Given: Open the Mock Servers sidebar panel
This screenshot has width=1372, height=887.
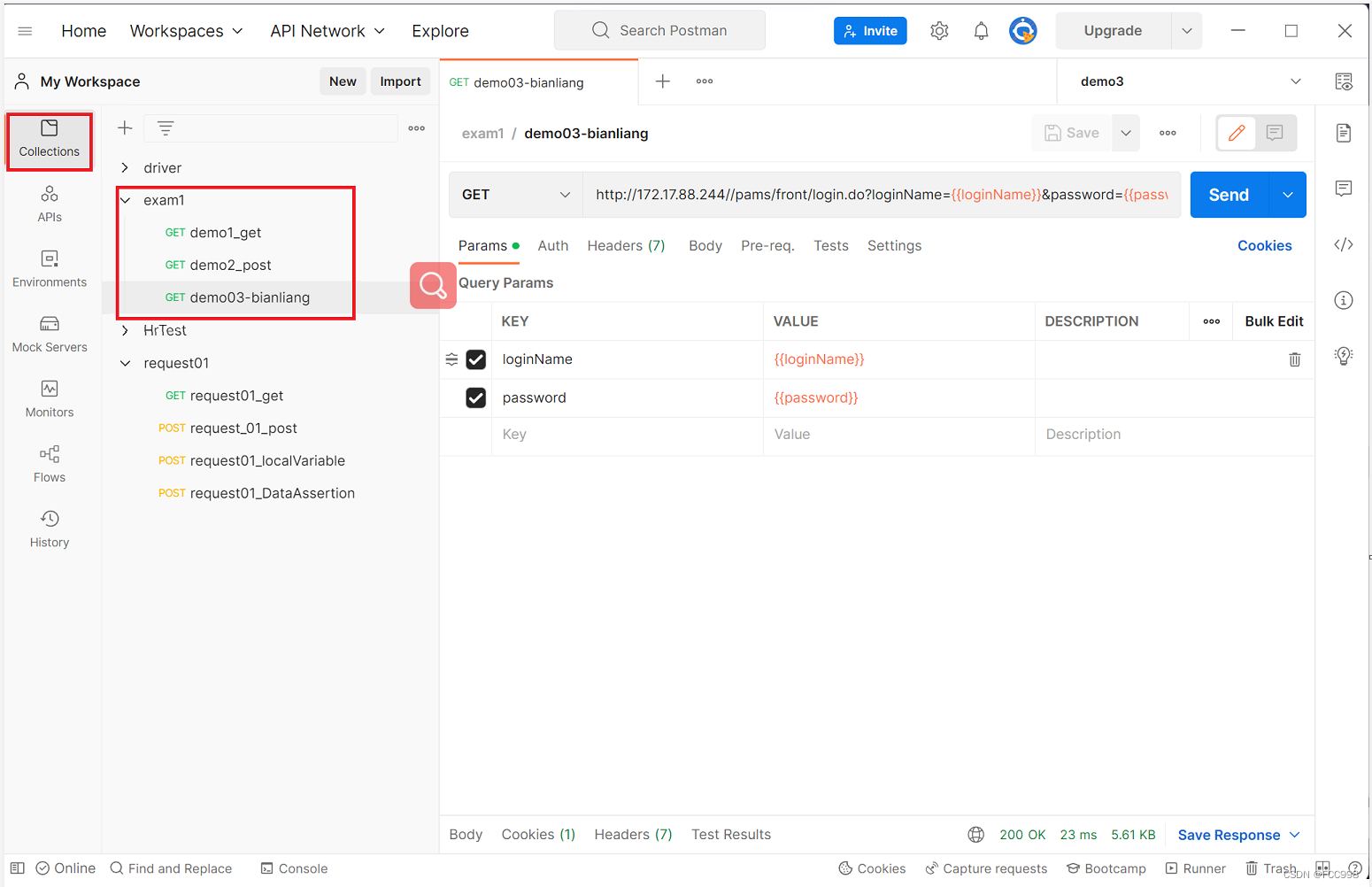Looking at the screenshot, I should (50, 335).
